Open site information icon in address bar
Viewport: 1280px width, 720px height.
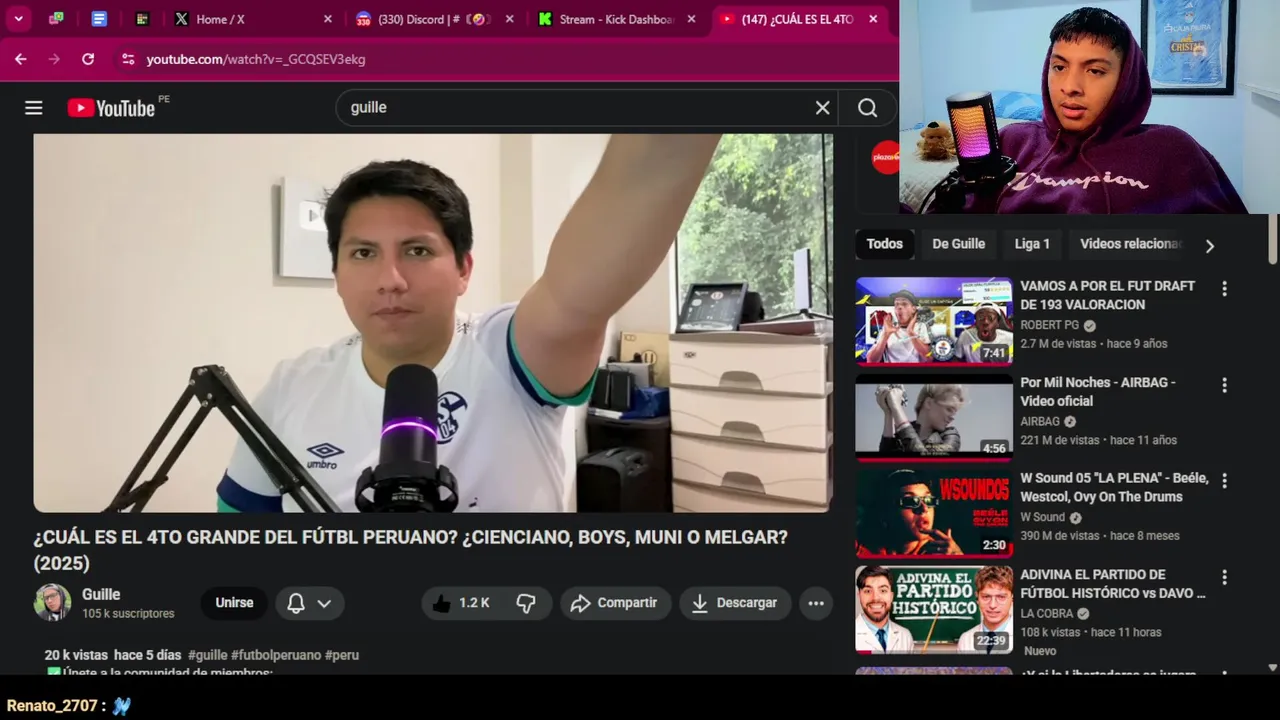(128, 59)
